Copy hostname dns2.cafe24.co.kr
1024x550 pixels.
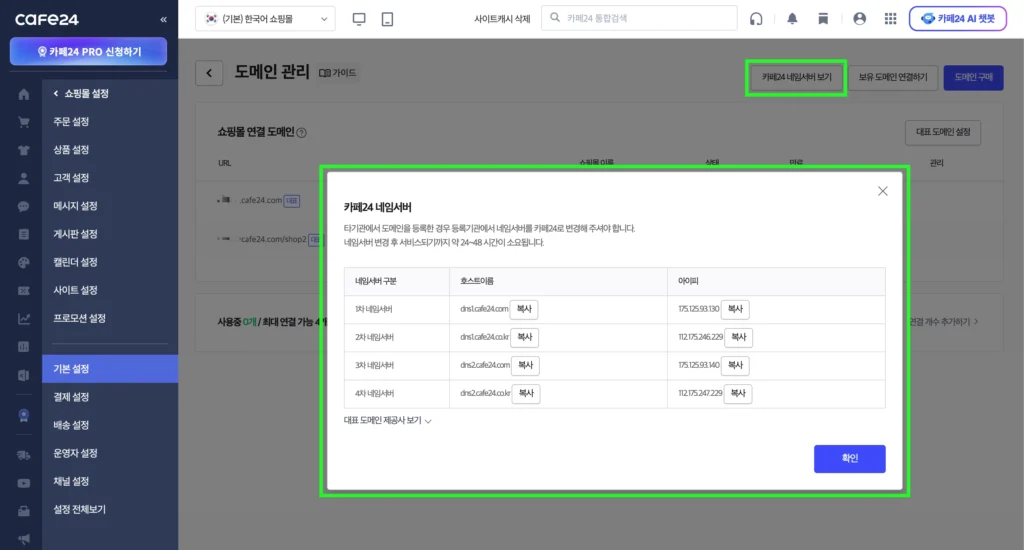pyautogui.click(x=526, y=393)
